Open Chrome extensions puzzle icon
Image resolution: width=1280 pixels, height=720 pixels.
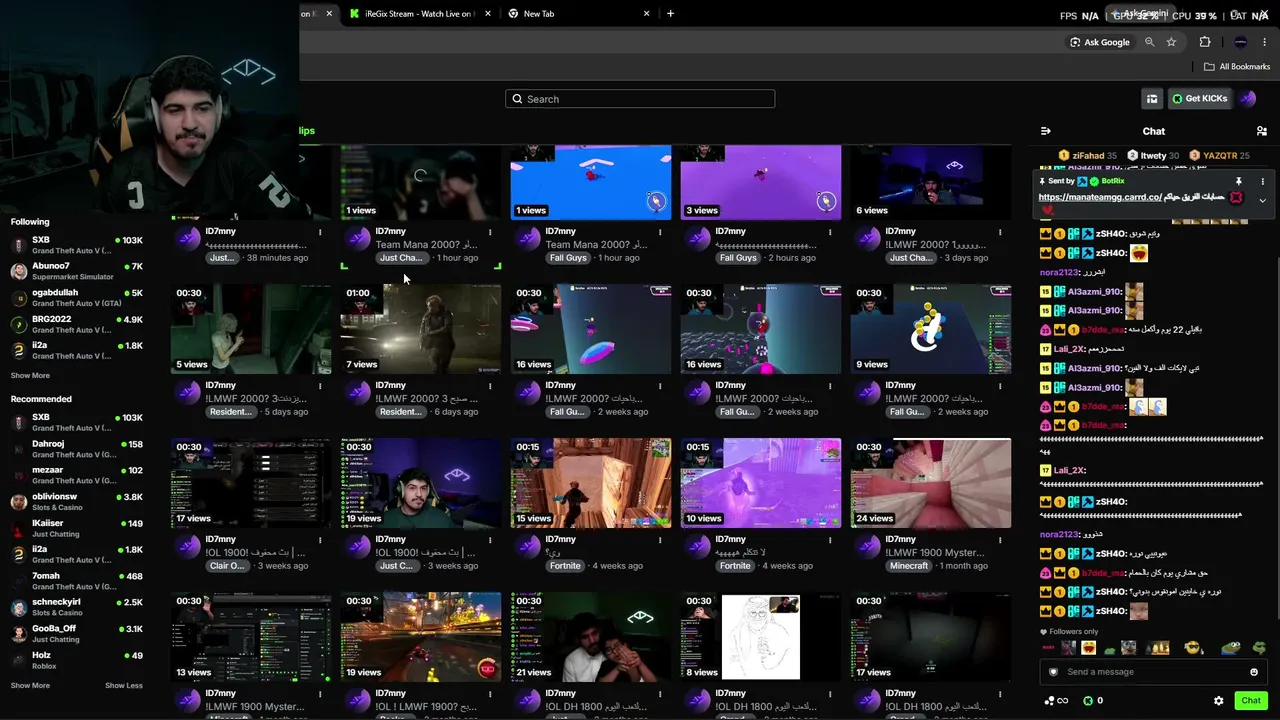pos(1205,42)
